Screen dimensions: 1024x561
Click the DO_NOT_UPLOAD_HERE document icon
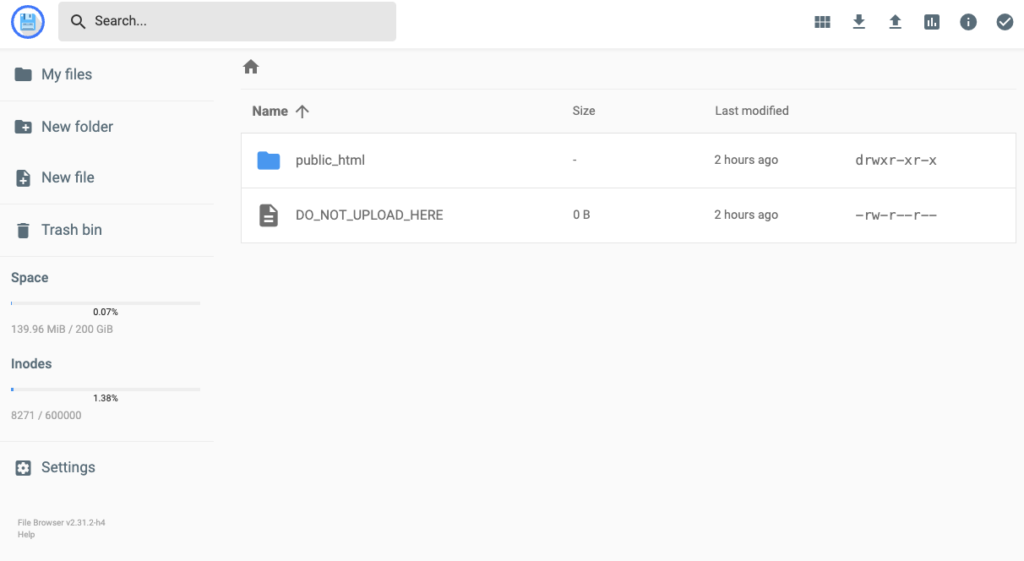pos(268,215)
